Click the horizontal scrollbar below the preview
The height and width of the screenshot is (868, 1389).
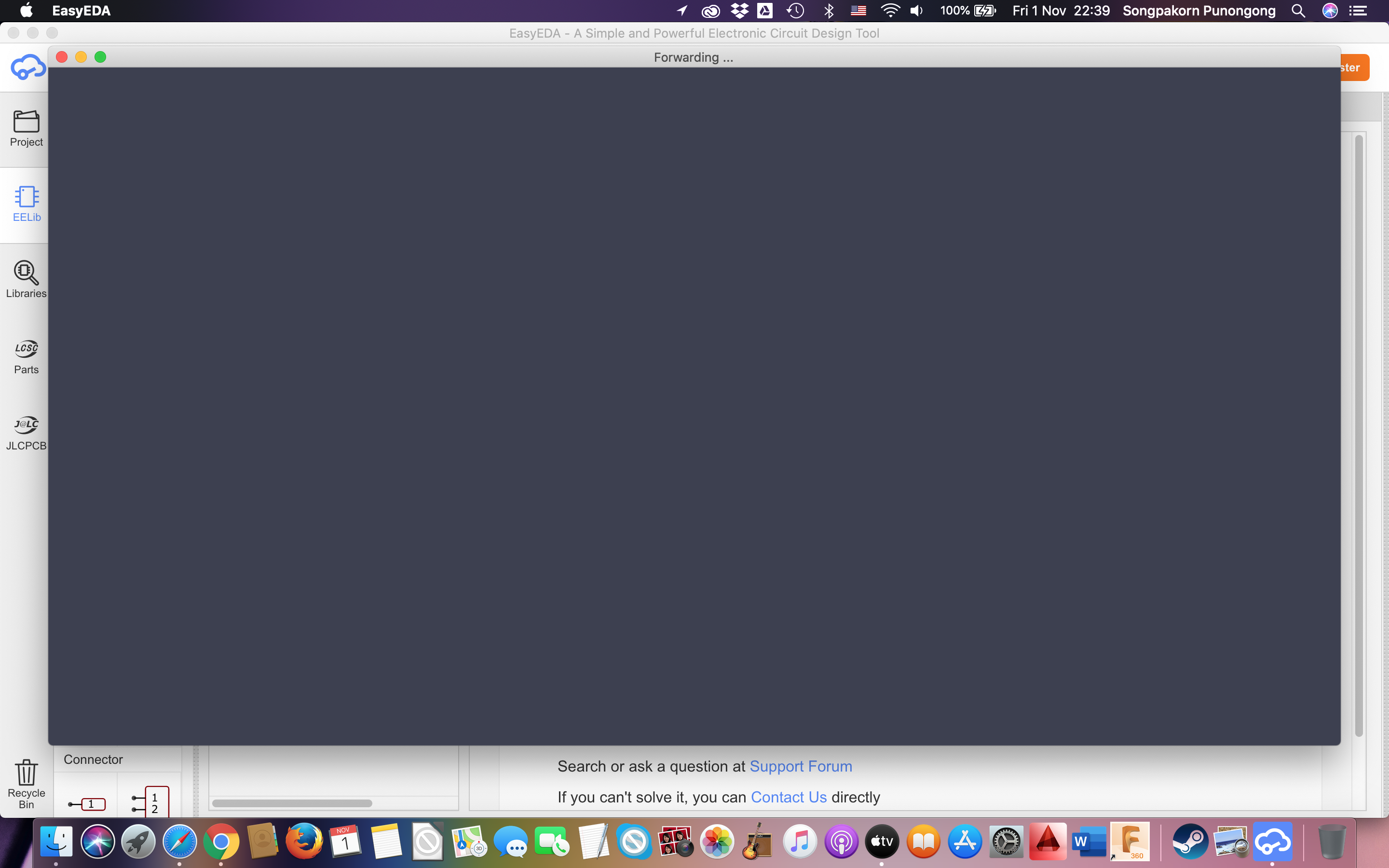292,803
